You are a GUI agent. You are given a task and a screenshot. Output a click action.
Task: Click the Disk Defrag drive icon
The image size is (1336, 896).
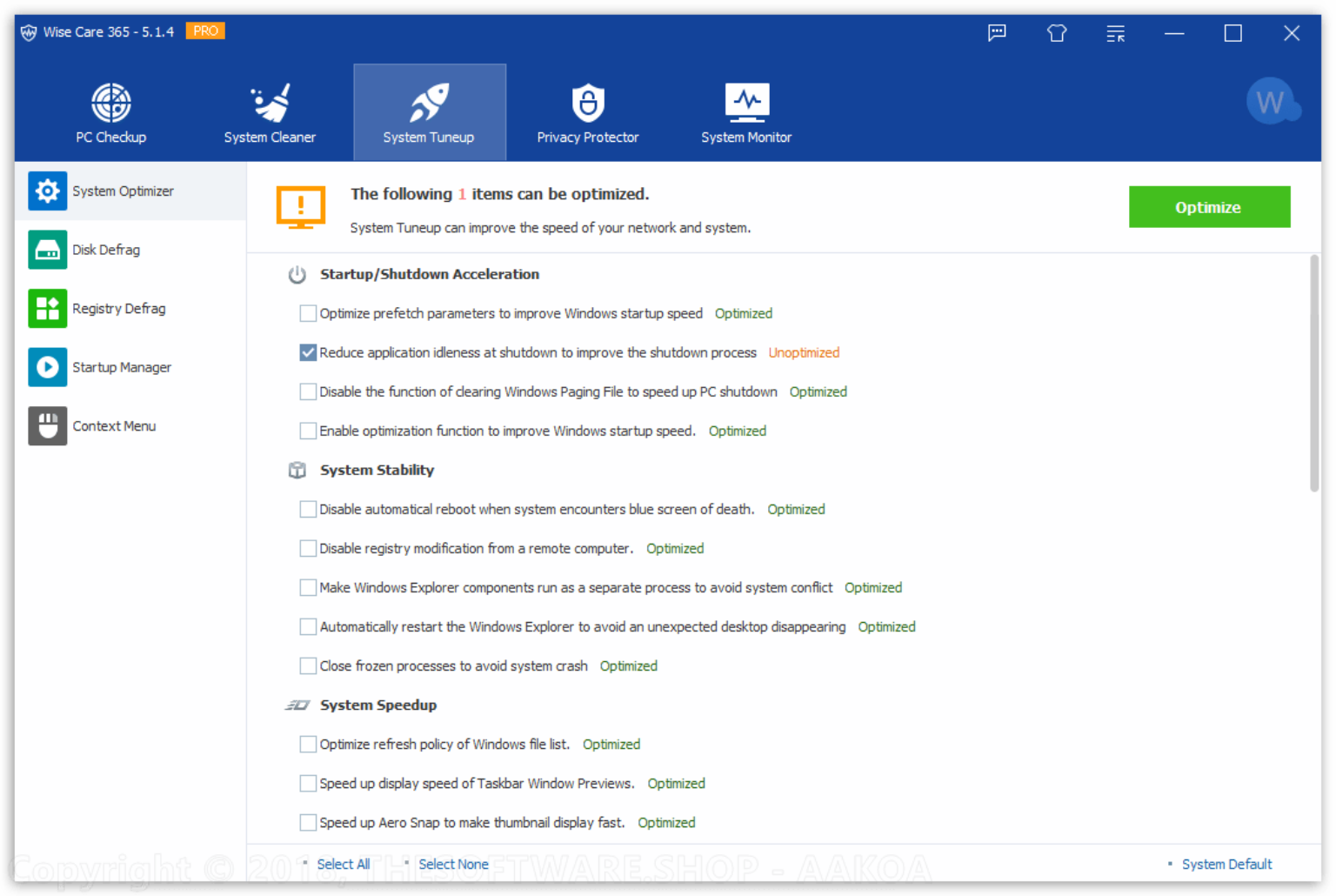pos(47,250)
